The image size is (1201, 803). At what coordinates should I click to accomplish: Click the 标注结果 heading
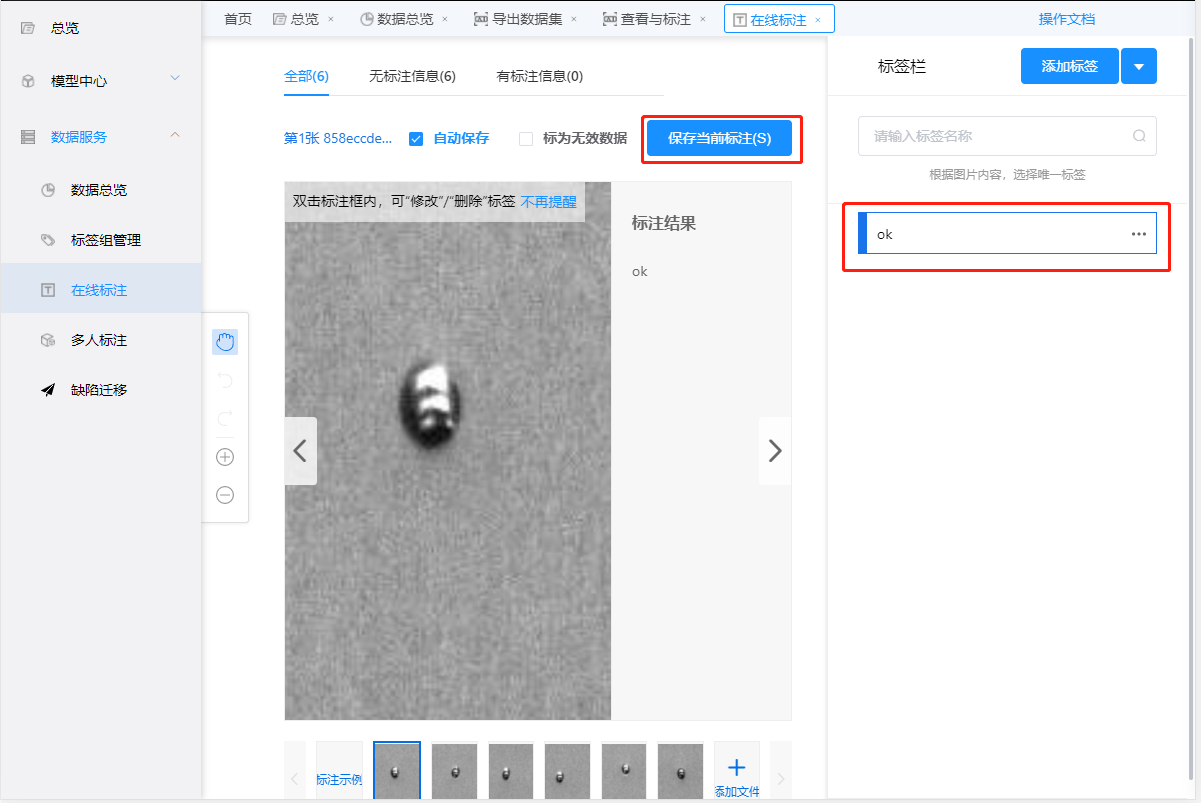(664, 223)
